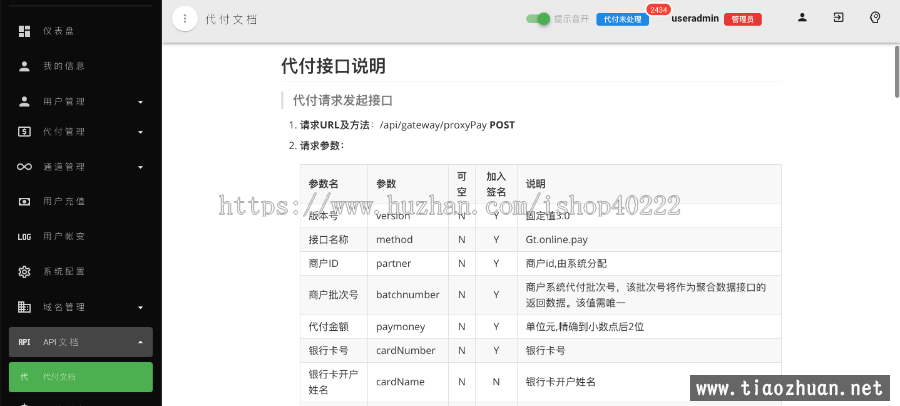The width and height of the screenshot is (900, 406).
Task: Open 我的信息 in the sidebar
Action: (x=81, y=66)
